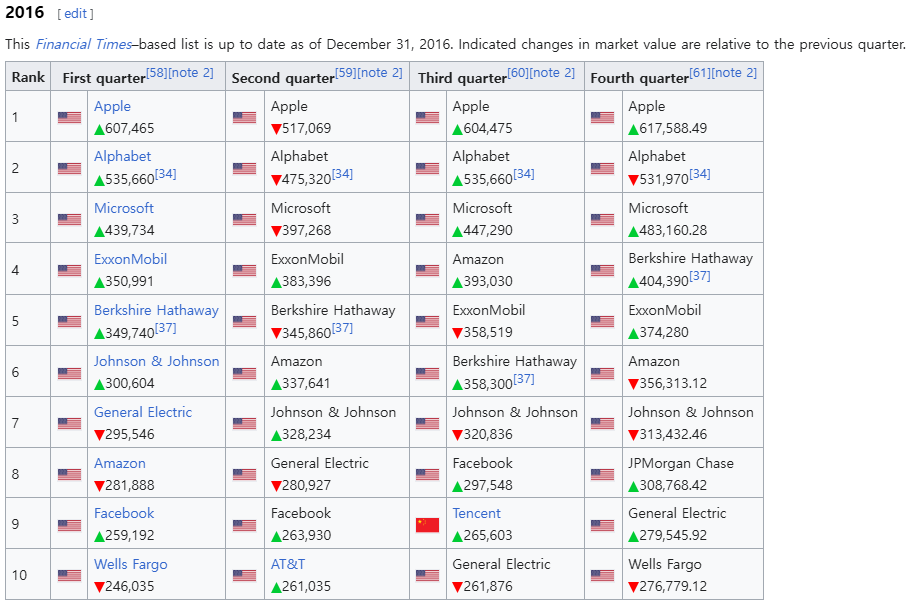The height and width of the screenshot is (605, 907).
Task: Open note 2 in Fourth quarter header
Action: pos(734,73)
